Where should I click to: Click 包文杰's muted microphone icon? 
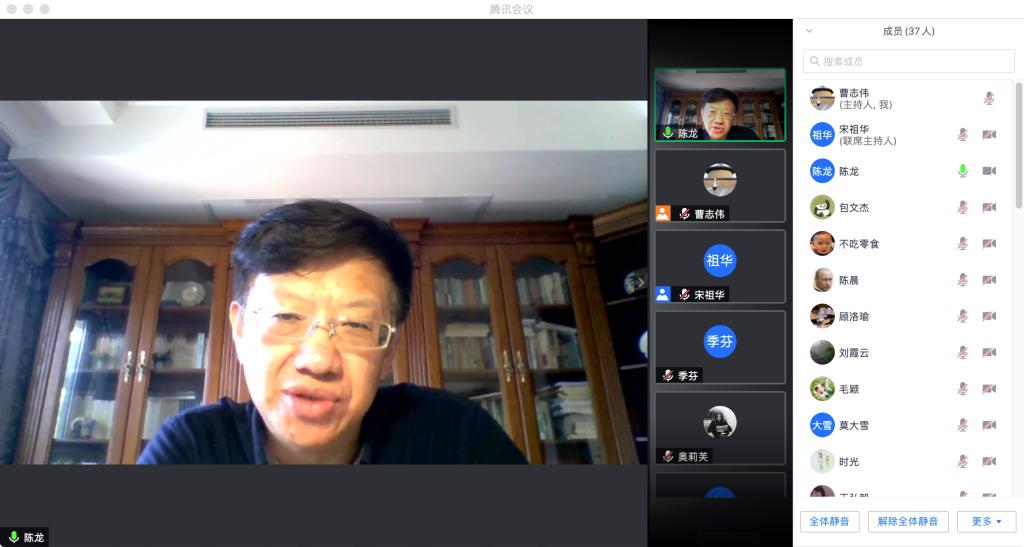(962, 207)
